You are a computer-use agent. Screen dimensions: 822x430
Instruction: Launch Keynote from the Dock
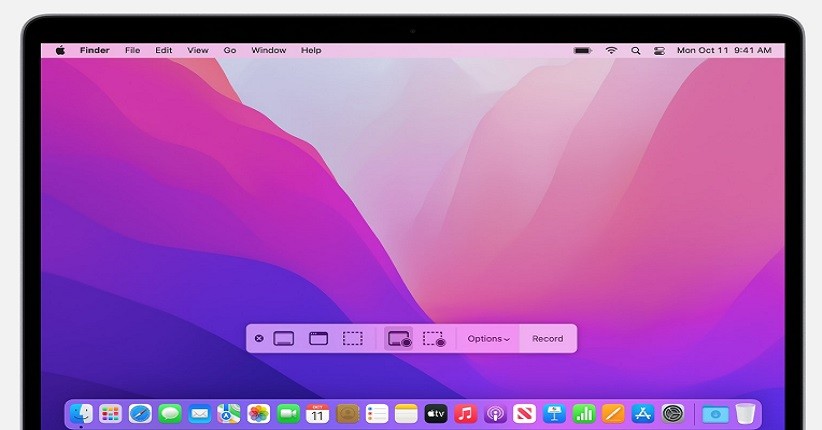(554, 414)
